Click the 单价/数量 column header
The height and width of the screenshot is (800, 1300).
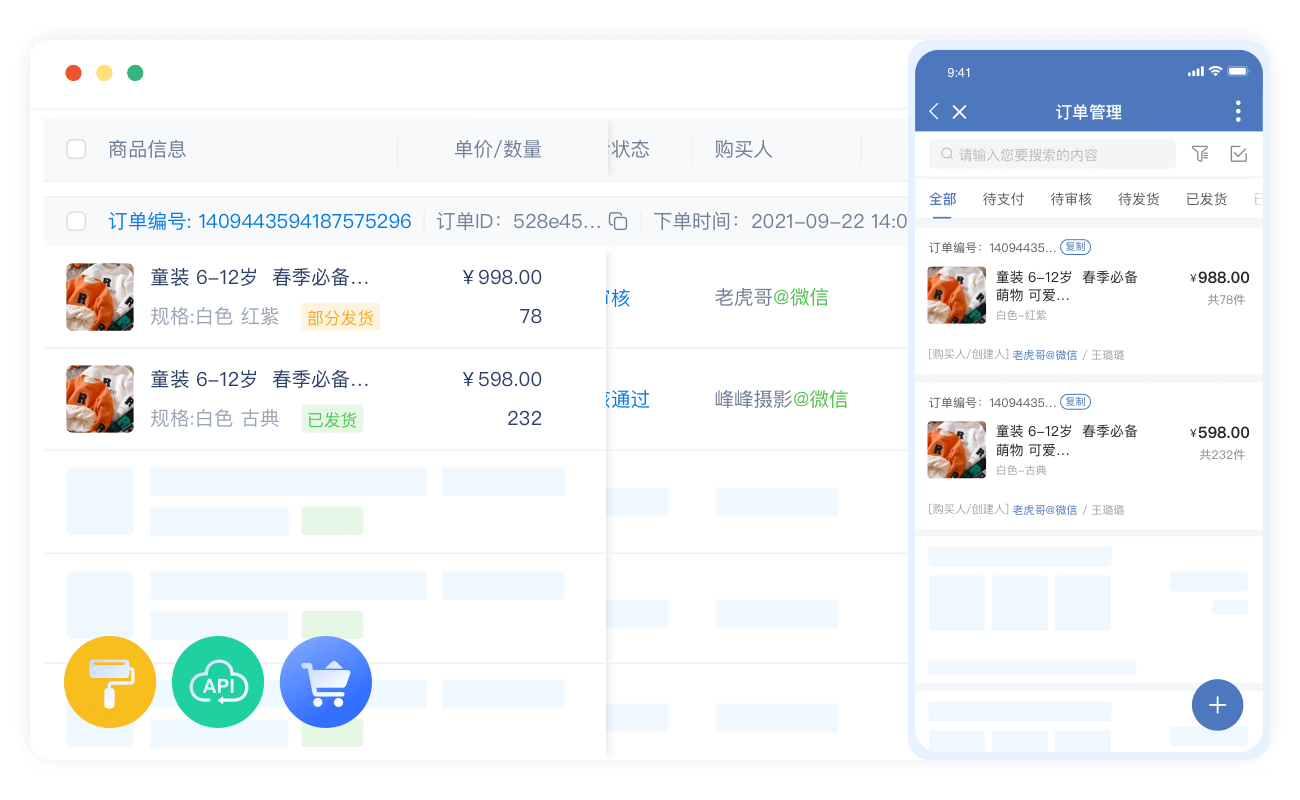[x=498, y=149]
